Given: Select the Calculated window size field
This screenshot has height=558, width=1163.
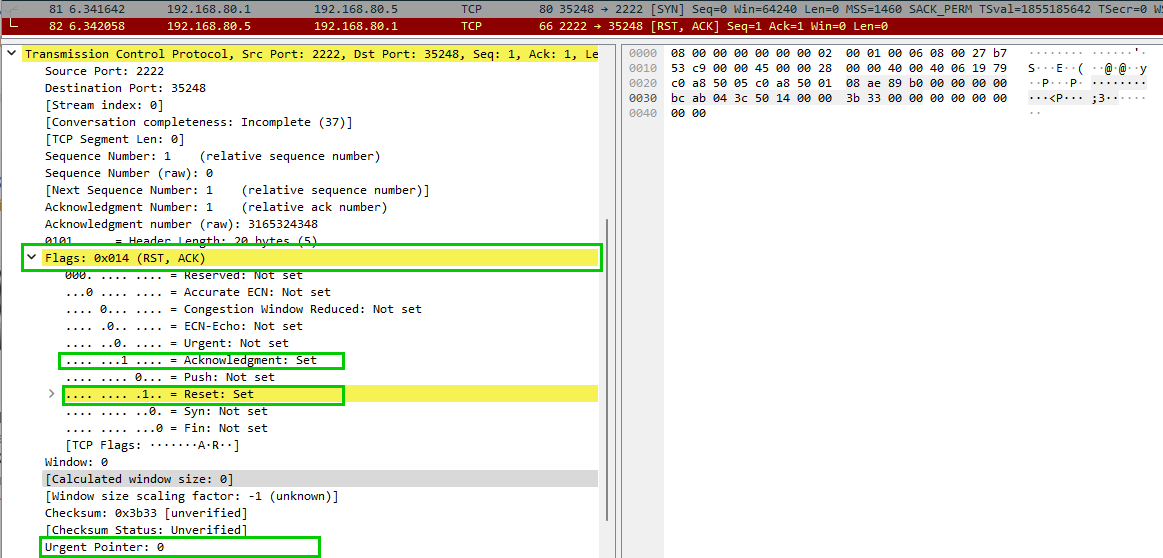Looking at the screenshot, I should [x=139, y=479].
